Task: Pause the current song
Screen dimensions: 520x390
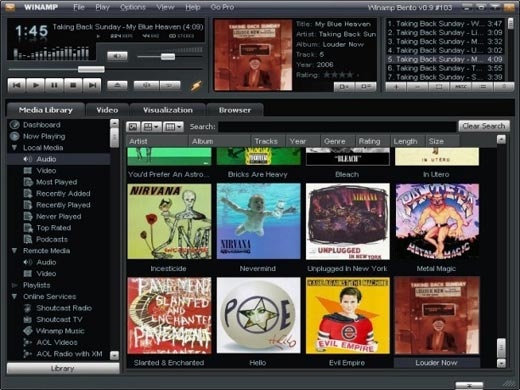Action: (54, 85)
